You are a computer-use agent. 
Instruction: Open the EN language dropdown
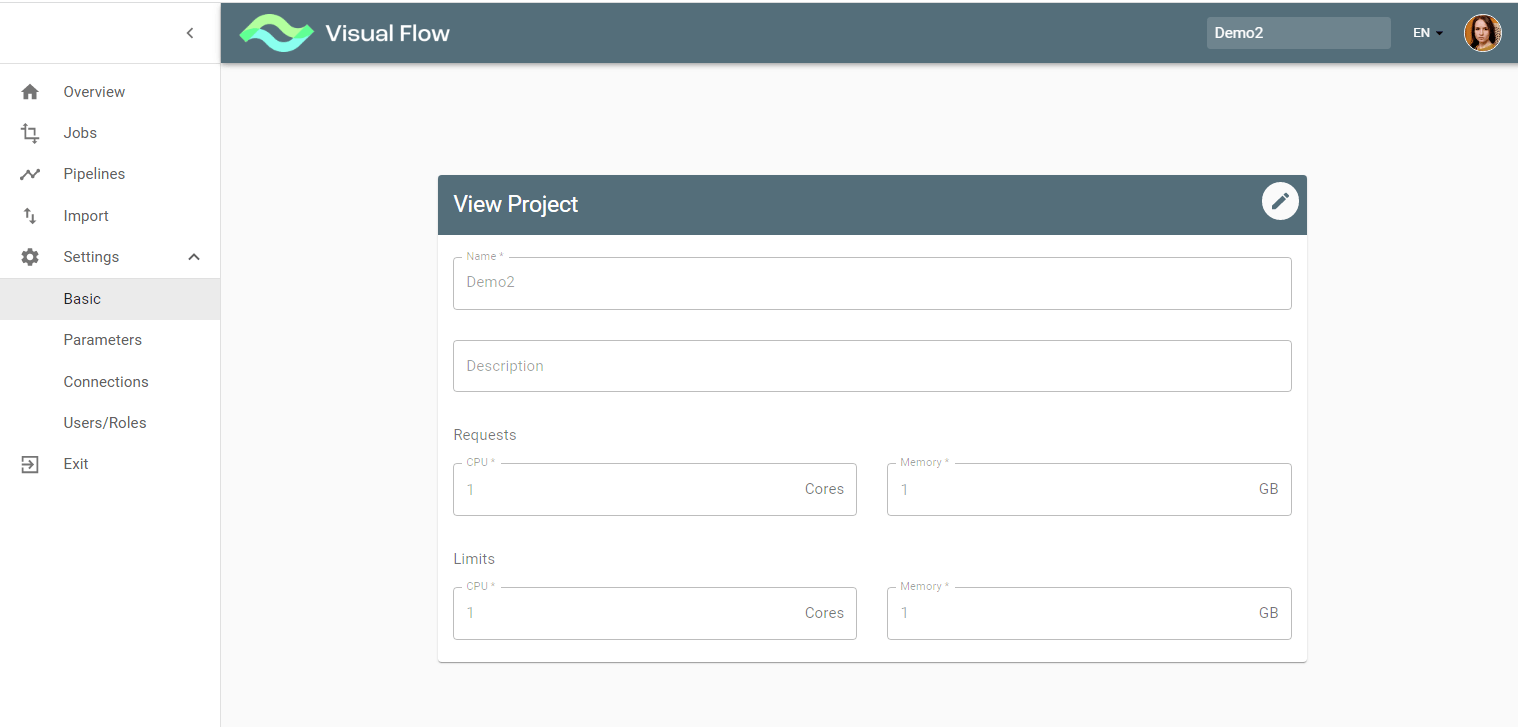coord(1427,33)
